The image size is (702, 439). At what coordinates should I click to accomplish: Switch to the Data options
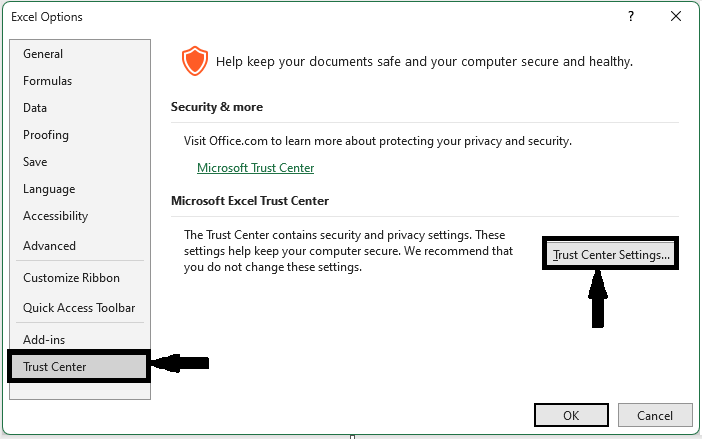(35, 108)
